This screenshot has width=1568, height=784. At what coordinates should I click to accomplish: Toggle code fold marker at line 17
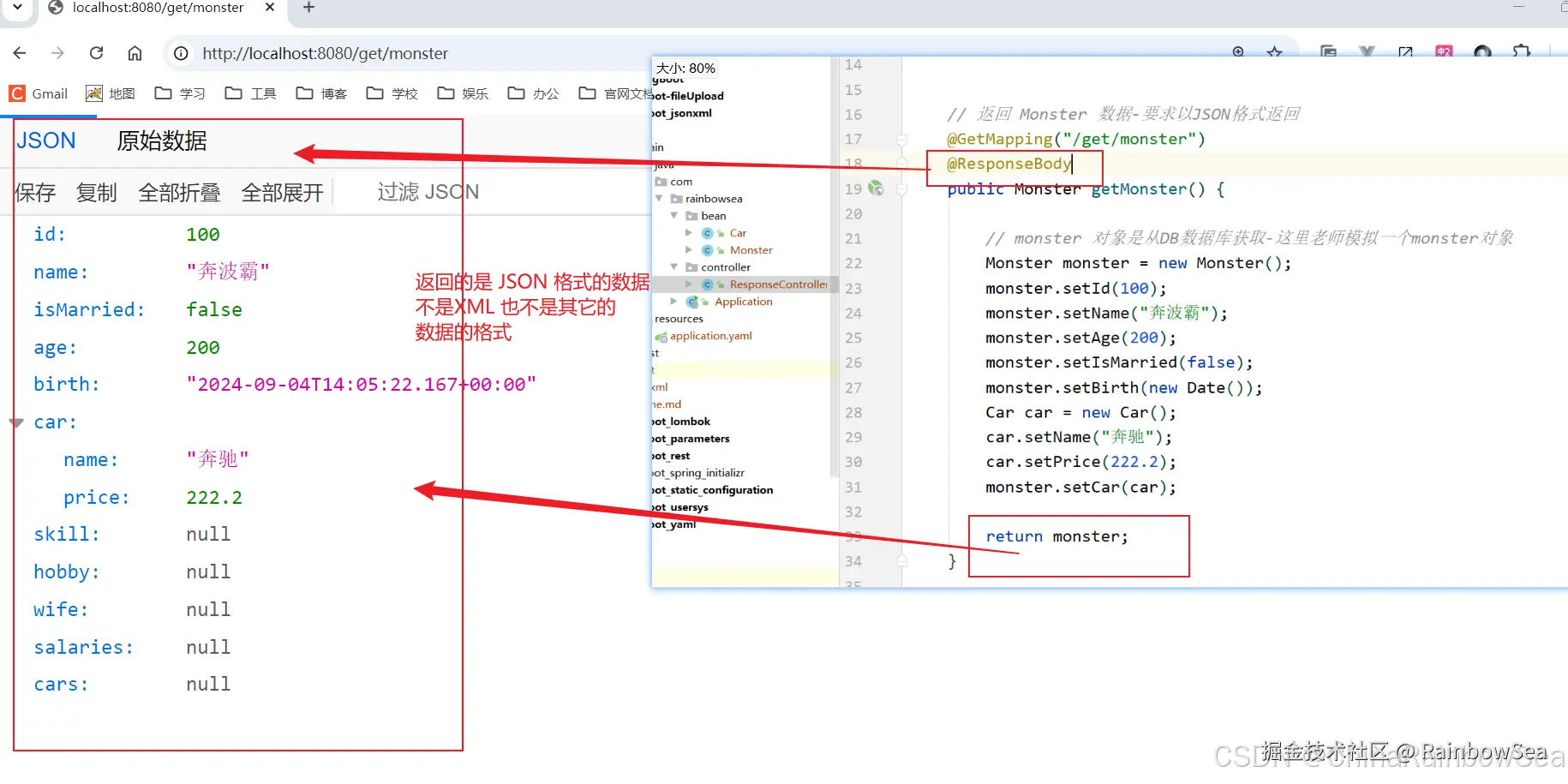(902, 139)
